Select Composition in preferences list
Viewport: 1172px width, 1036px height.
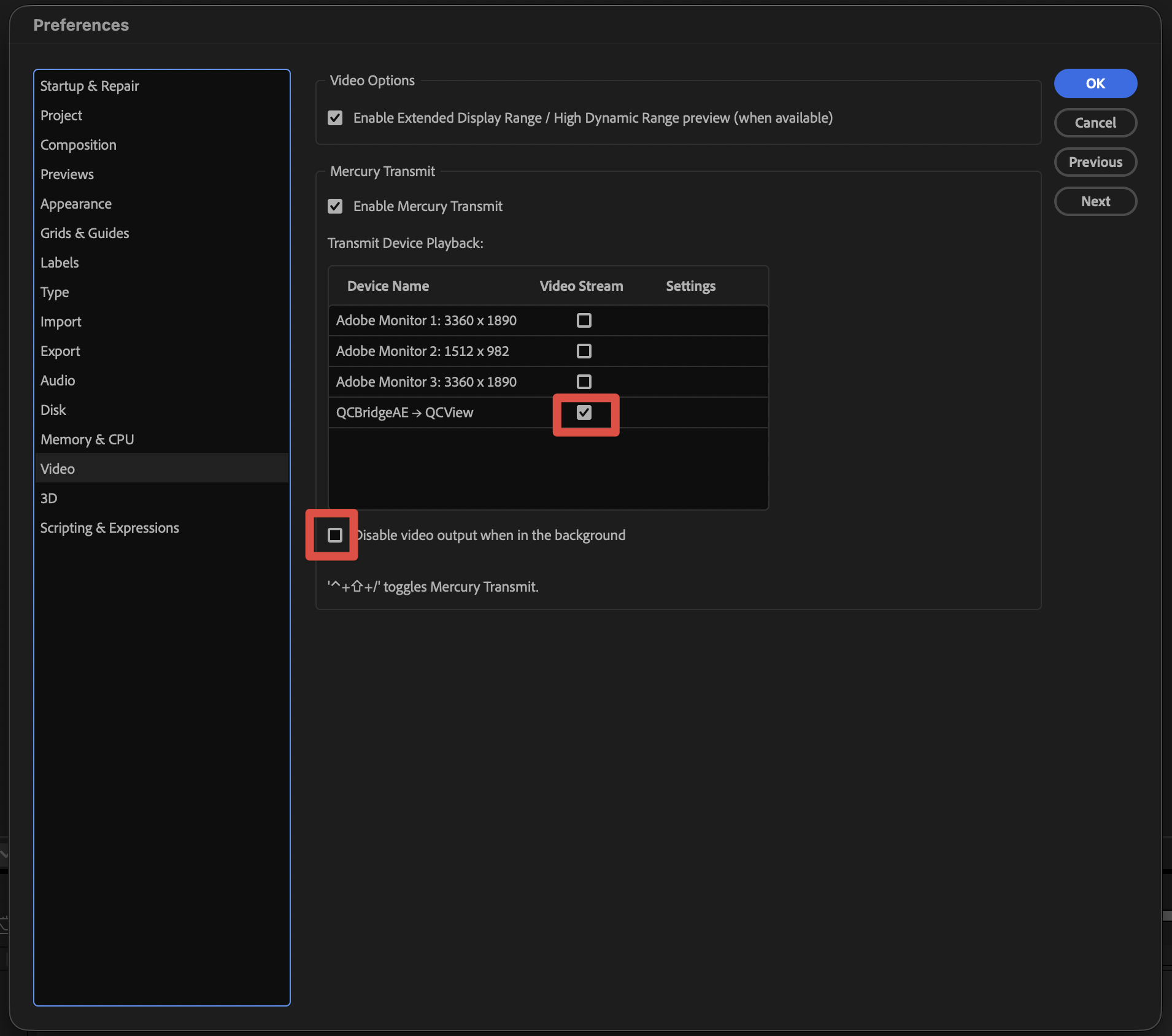[x=162, y=145]
